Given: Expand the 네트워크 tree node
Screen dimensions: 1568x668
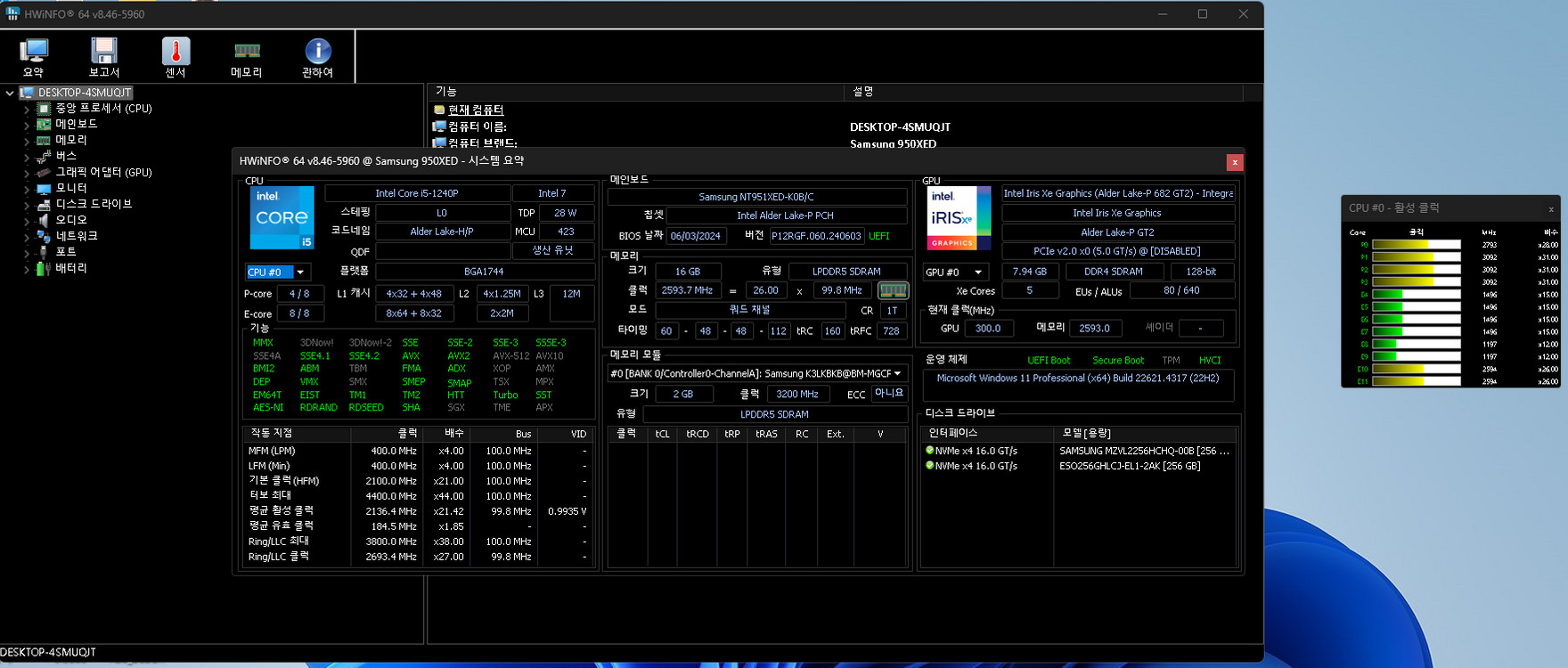Looking at the screenshot, I should [x=26, y=238].
